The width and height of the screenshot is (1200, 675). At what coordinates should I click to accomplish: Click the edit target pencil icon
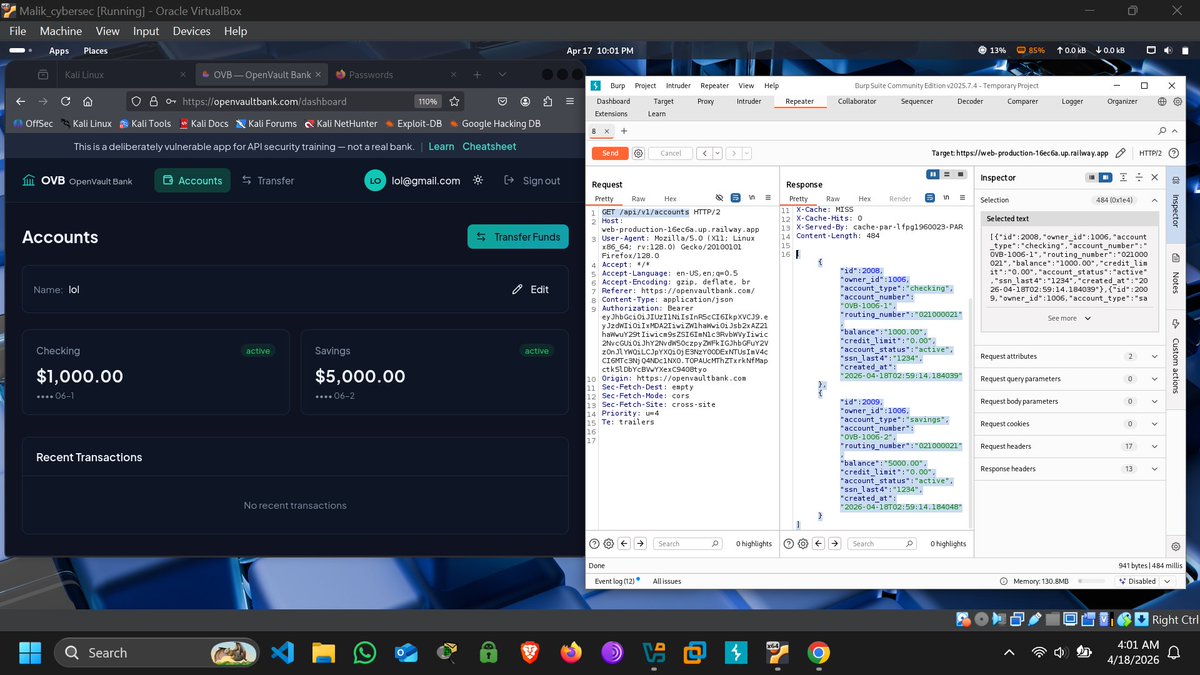point(1121,153)
